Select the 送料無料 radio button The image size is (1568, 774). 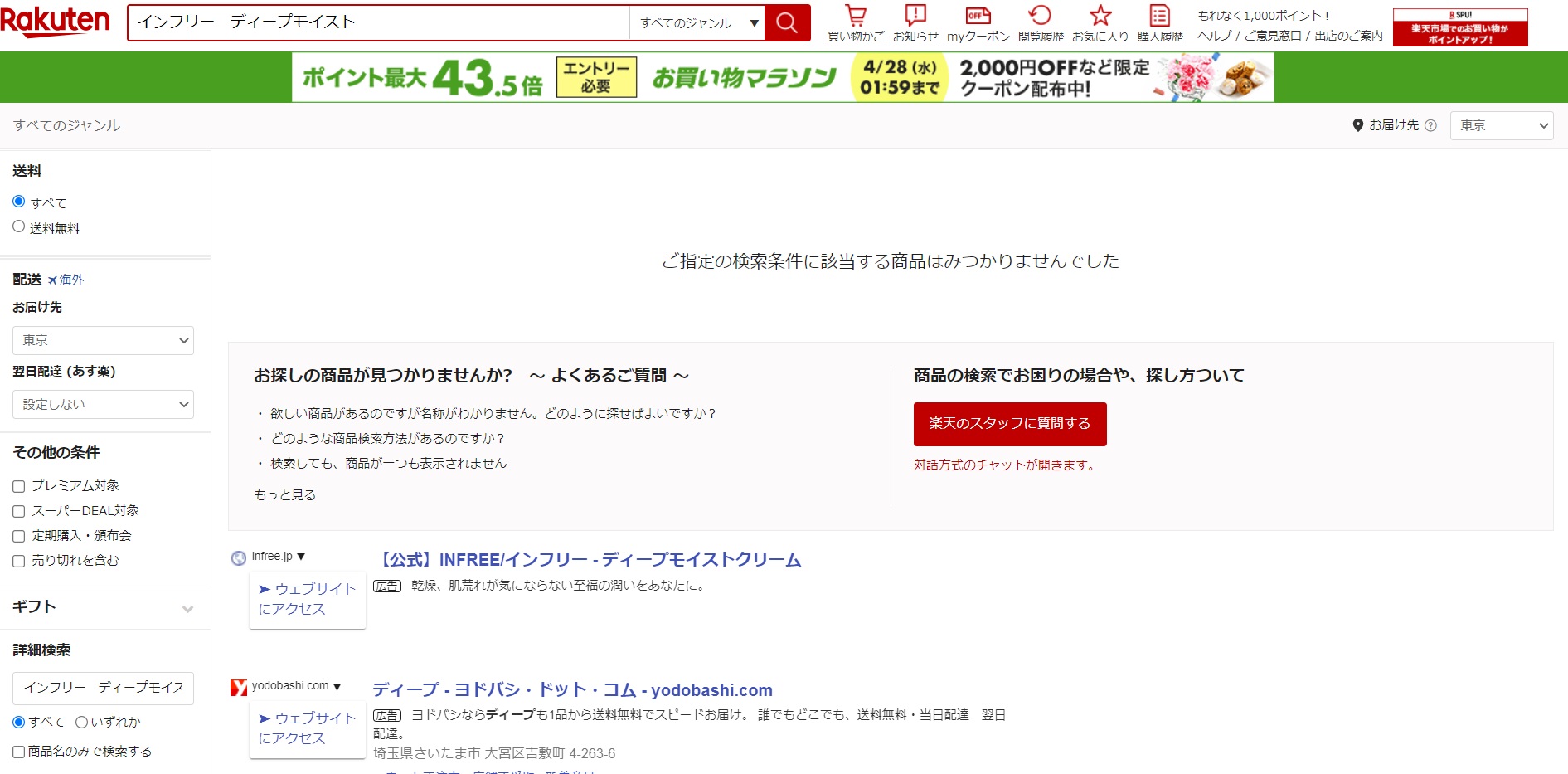[x=19, y=226]
